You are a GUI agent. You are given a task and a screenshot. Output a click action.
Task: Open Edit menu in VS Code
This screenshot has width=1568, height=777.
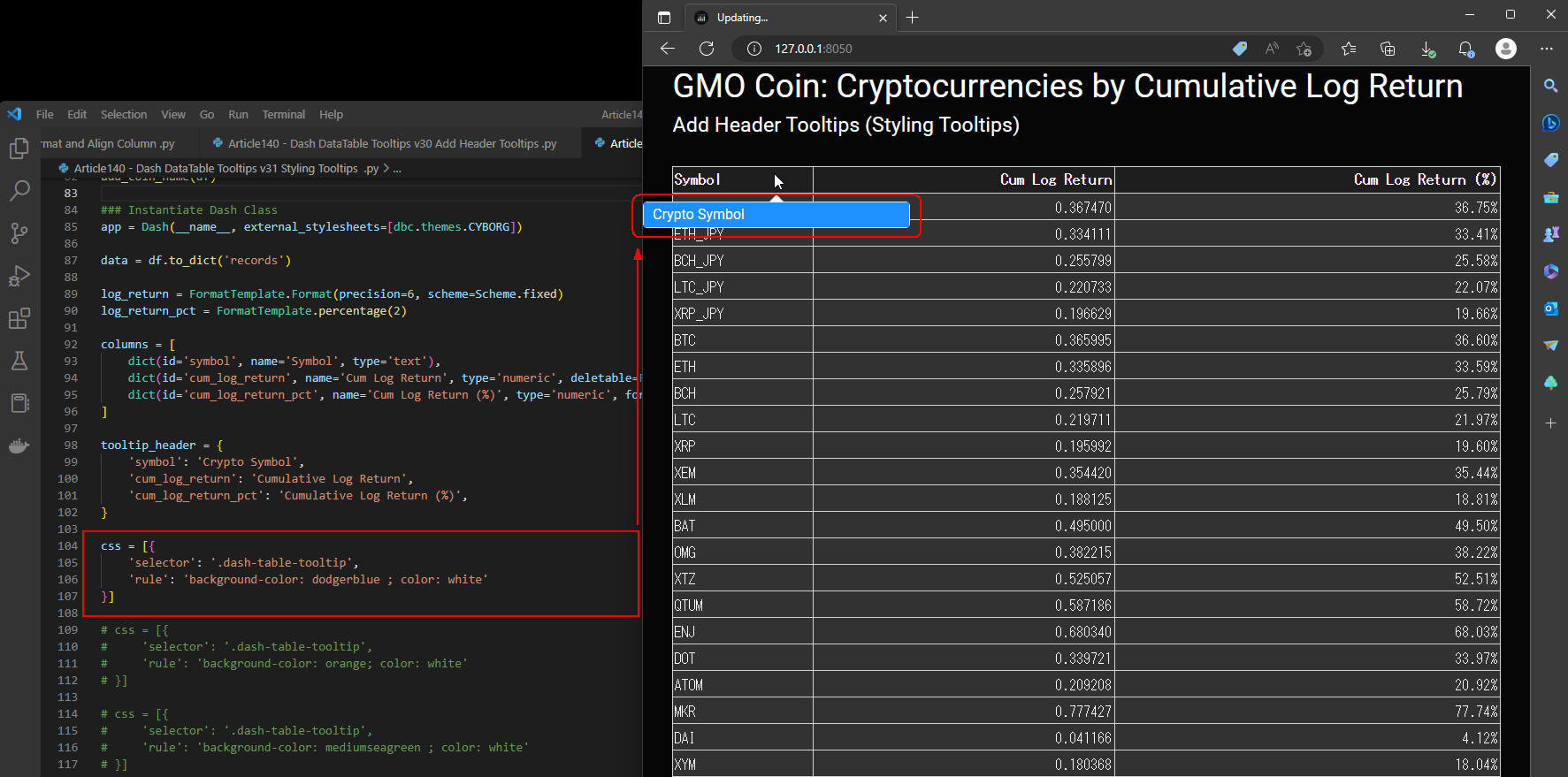(77, 114)
